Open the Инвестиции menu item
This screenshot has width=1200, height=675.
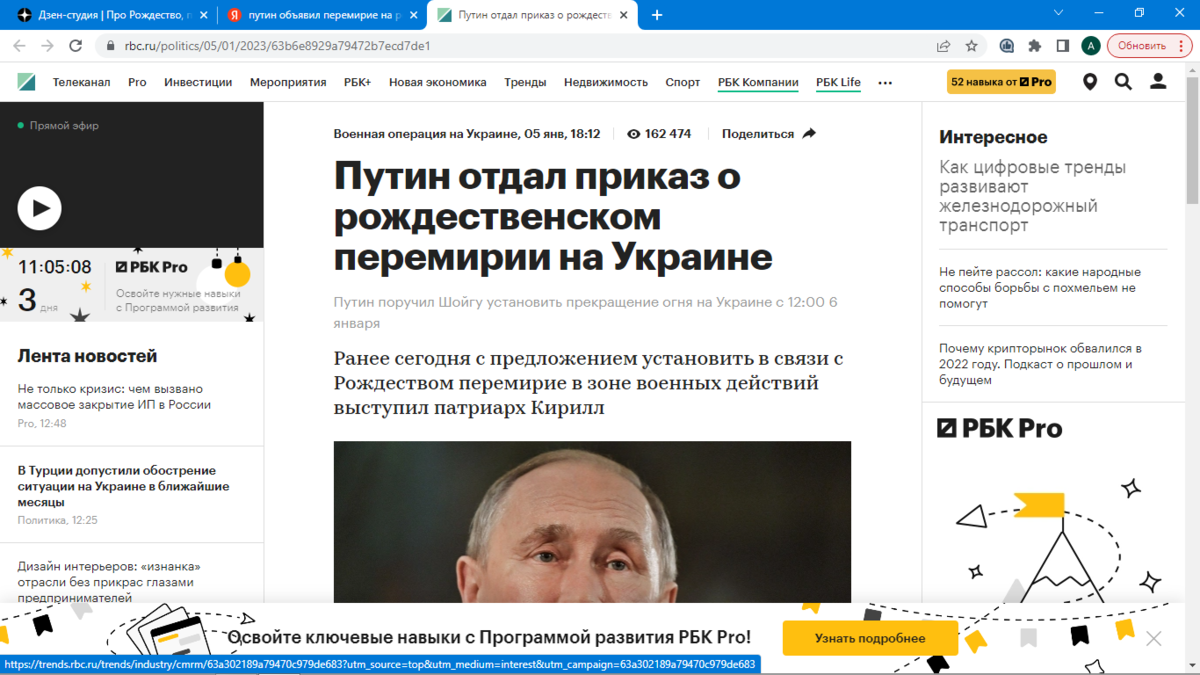click(198, 82)
